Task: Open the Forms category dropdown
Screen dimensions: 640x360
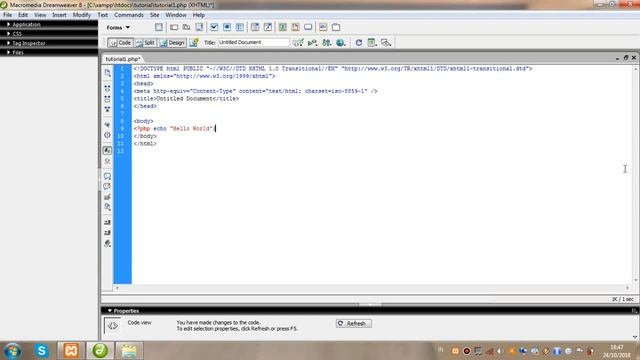Action: tap(118, 27)
